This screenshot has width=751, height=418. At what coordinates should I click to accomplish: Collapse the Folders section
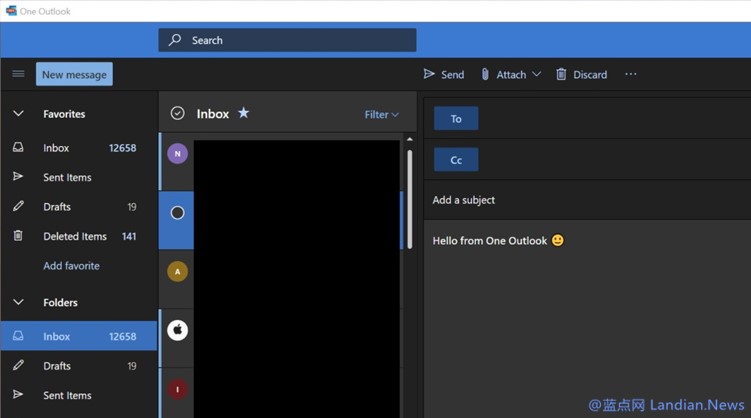[x=18, y=302]
